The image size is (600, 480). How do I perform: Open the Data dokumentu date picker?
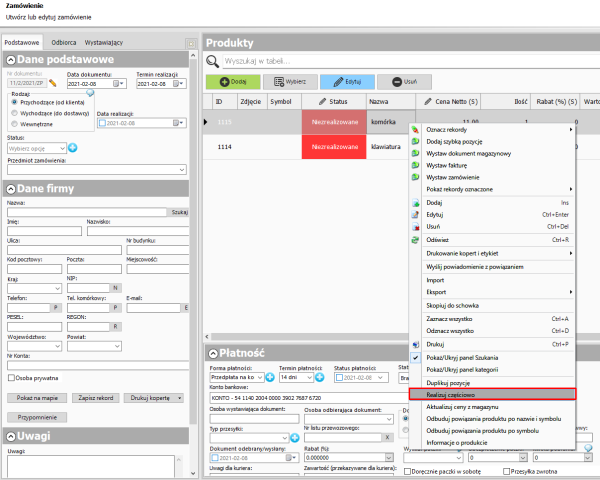(x=119, y=83)
